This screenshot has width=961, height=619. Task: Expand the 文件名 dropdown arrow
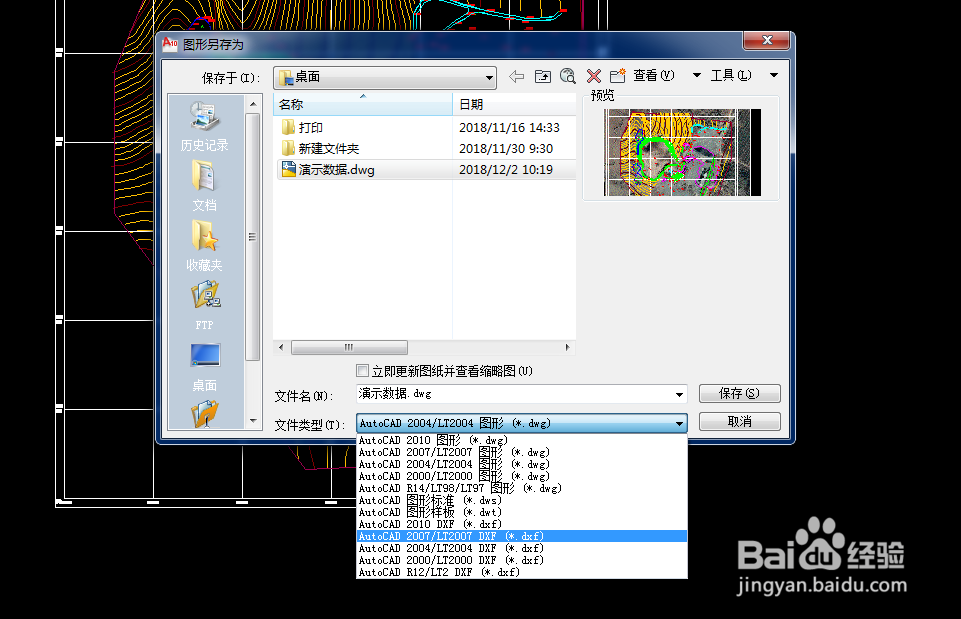(679, 394)
